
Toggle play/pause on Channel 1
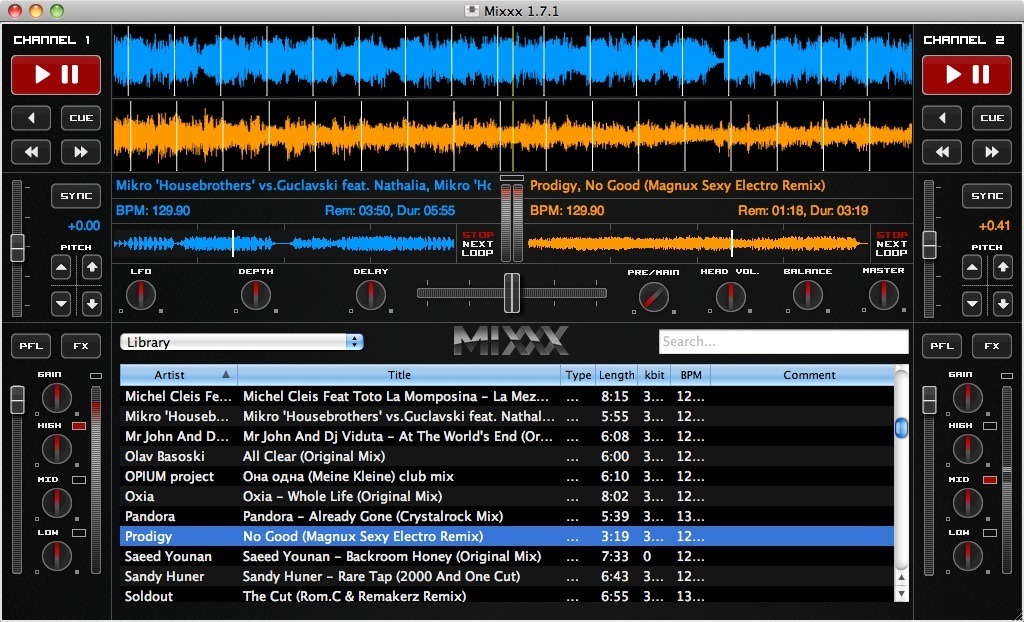coord(56,74)
